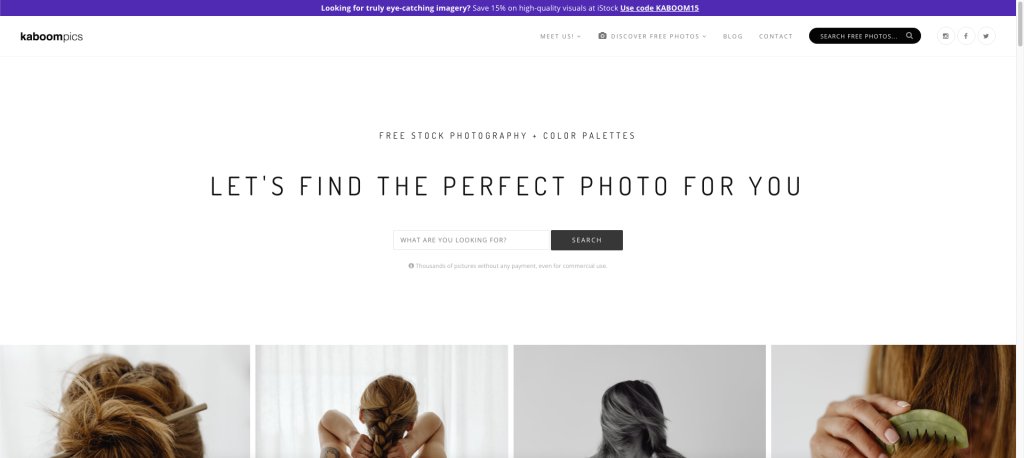Expand the Meet Us dropdown menu
This screenshot has width=1024, height=458.
[x=560, y=37]
